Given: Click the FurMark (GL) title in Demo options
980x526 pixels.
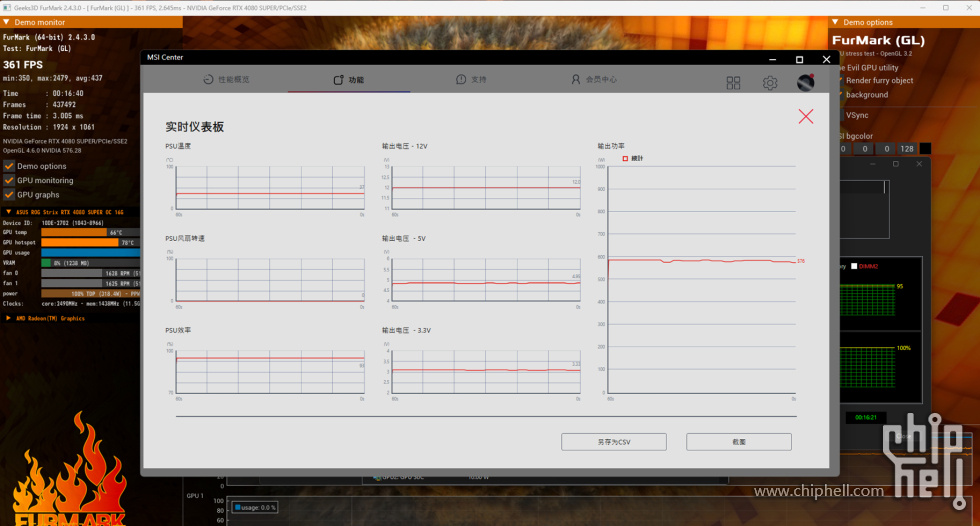Looking at the screenshot, I should tap(878, 40).
